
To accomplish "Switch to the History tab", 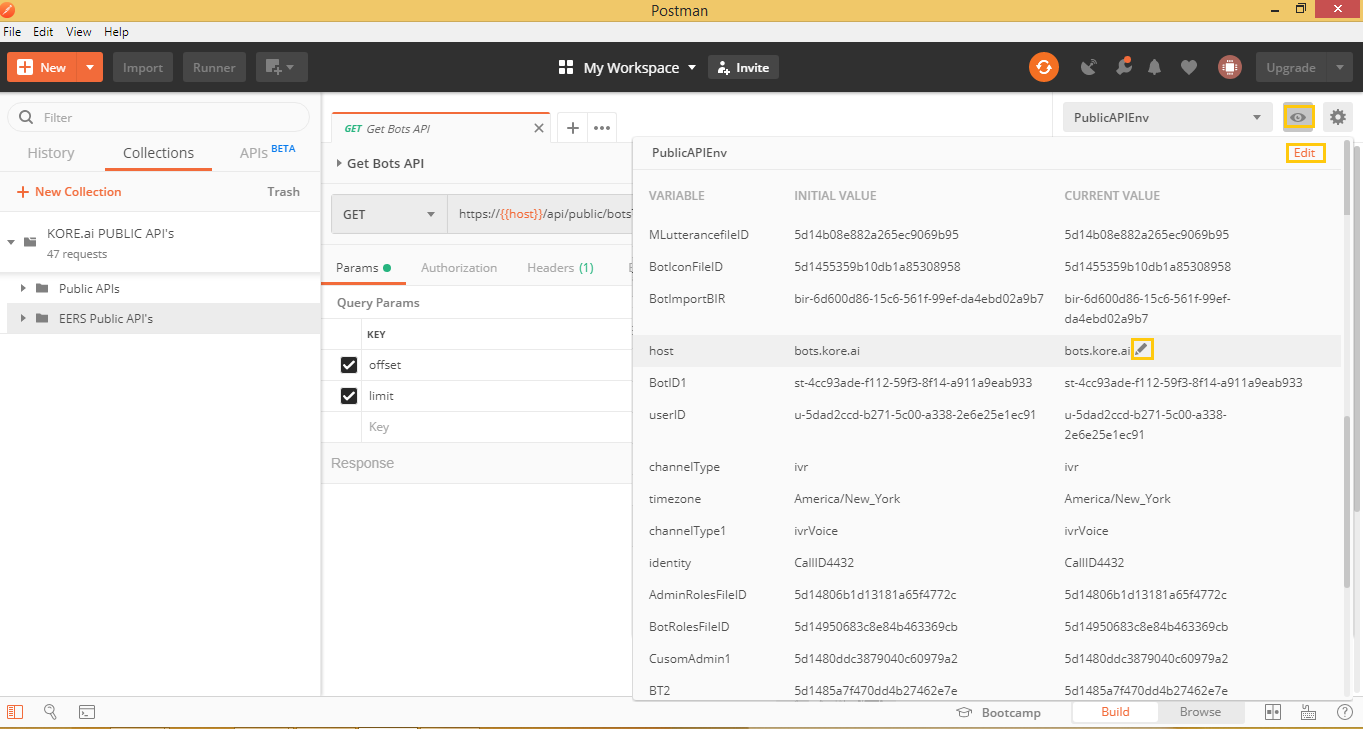I will point(51,153).
